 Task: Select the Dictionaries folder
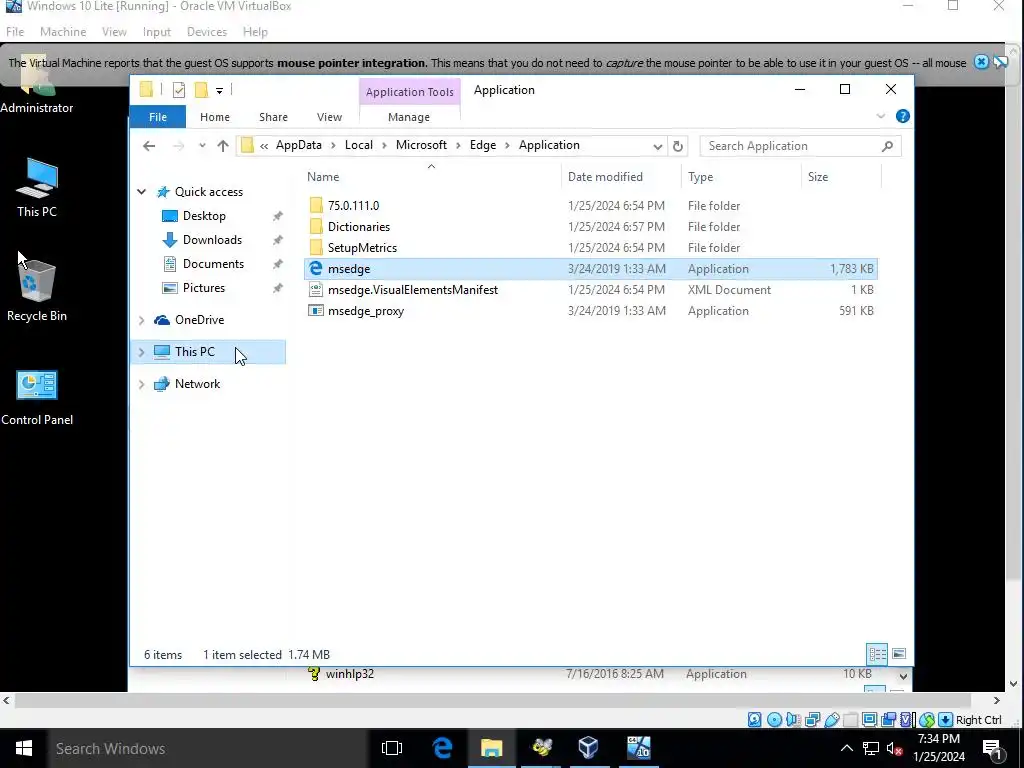[x=590, y=227]
